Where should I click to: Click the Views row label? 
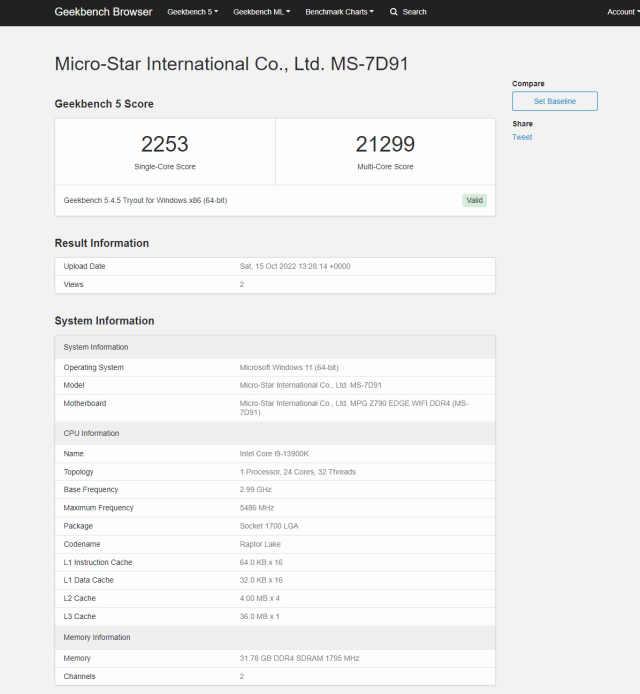73,285
